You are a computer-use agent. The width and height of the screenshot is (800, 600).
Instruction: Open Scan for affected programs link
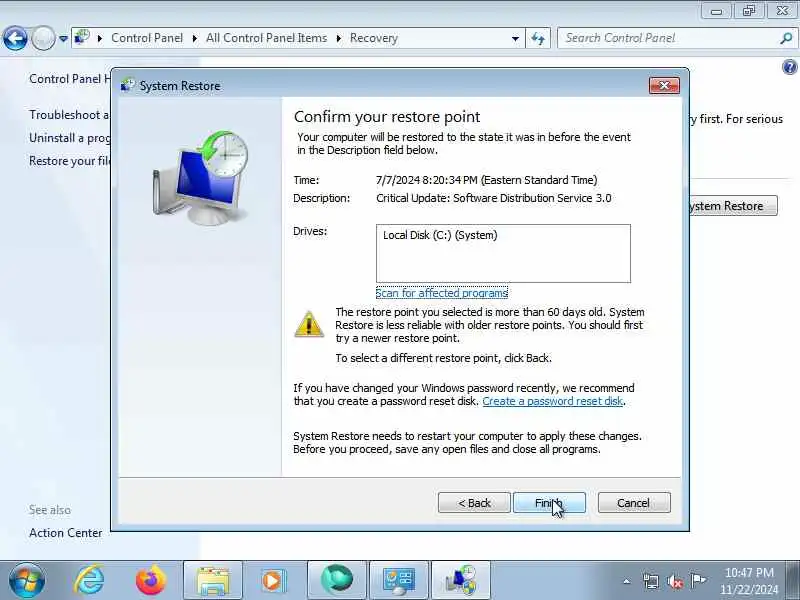click(441, 293)
